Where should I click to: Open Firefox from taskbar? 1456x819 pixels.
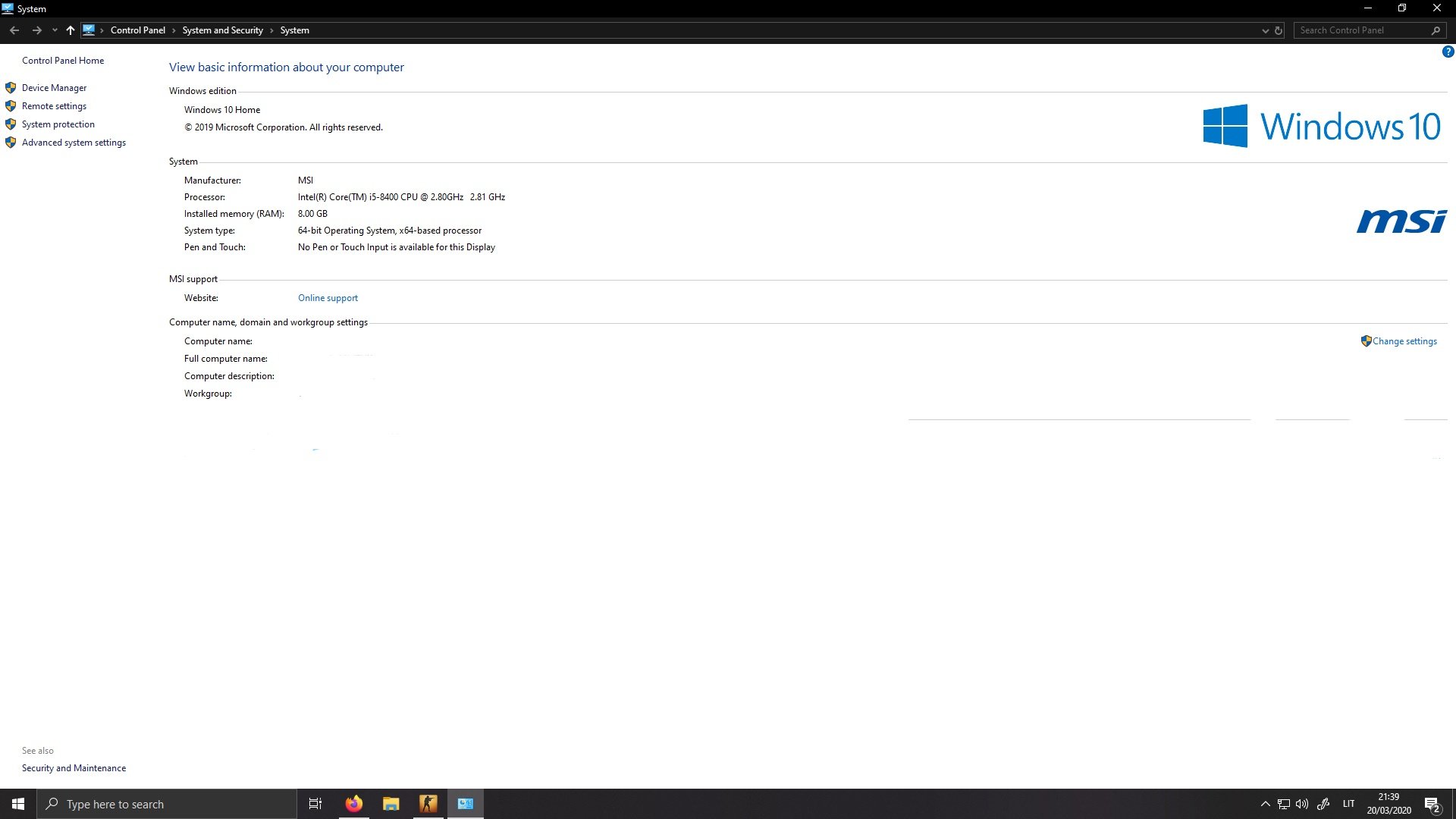click(x=354, y=804)
